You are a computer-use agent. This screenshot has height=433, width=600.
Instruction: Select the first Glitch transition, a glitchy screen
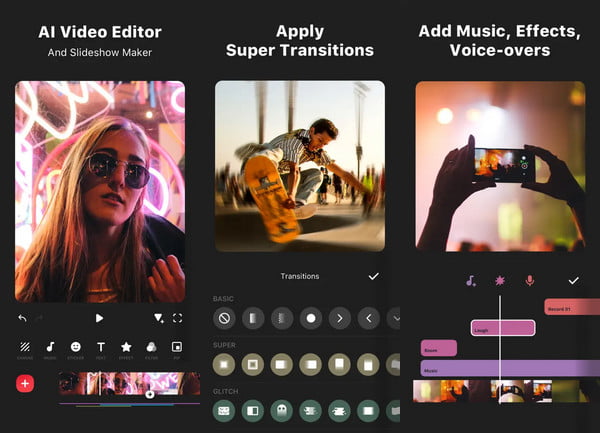click(224, 411)
